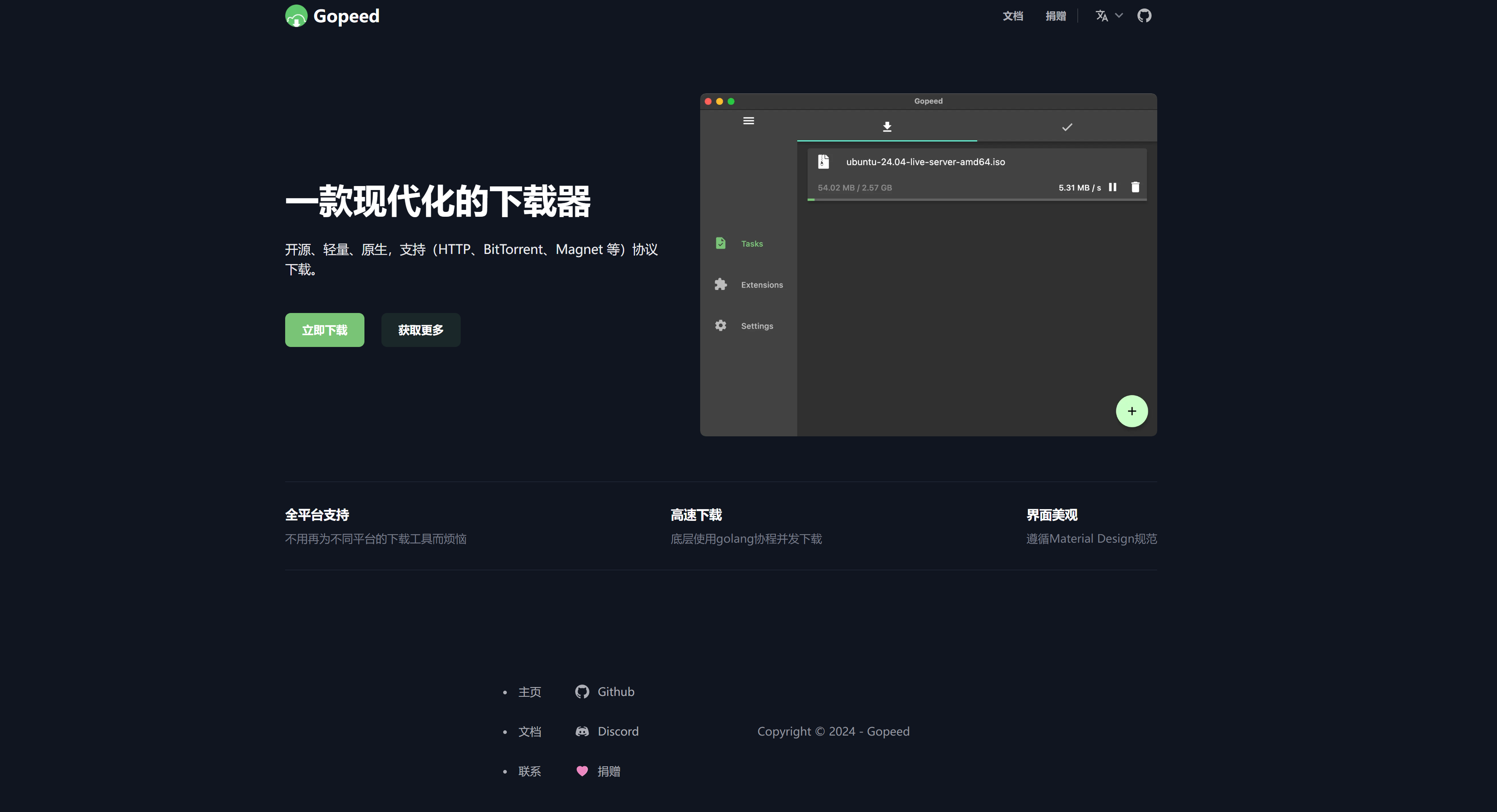1497x812 pixels.
Task: Click the Gopeed app window title text
Action: [x=928, y=101]
